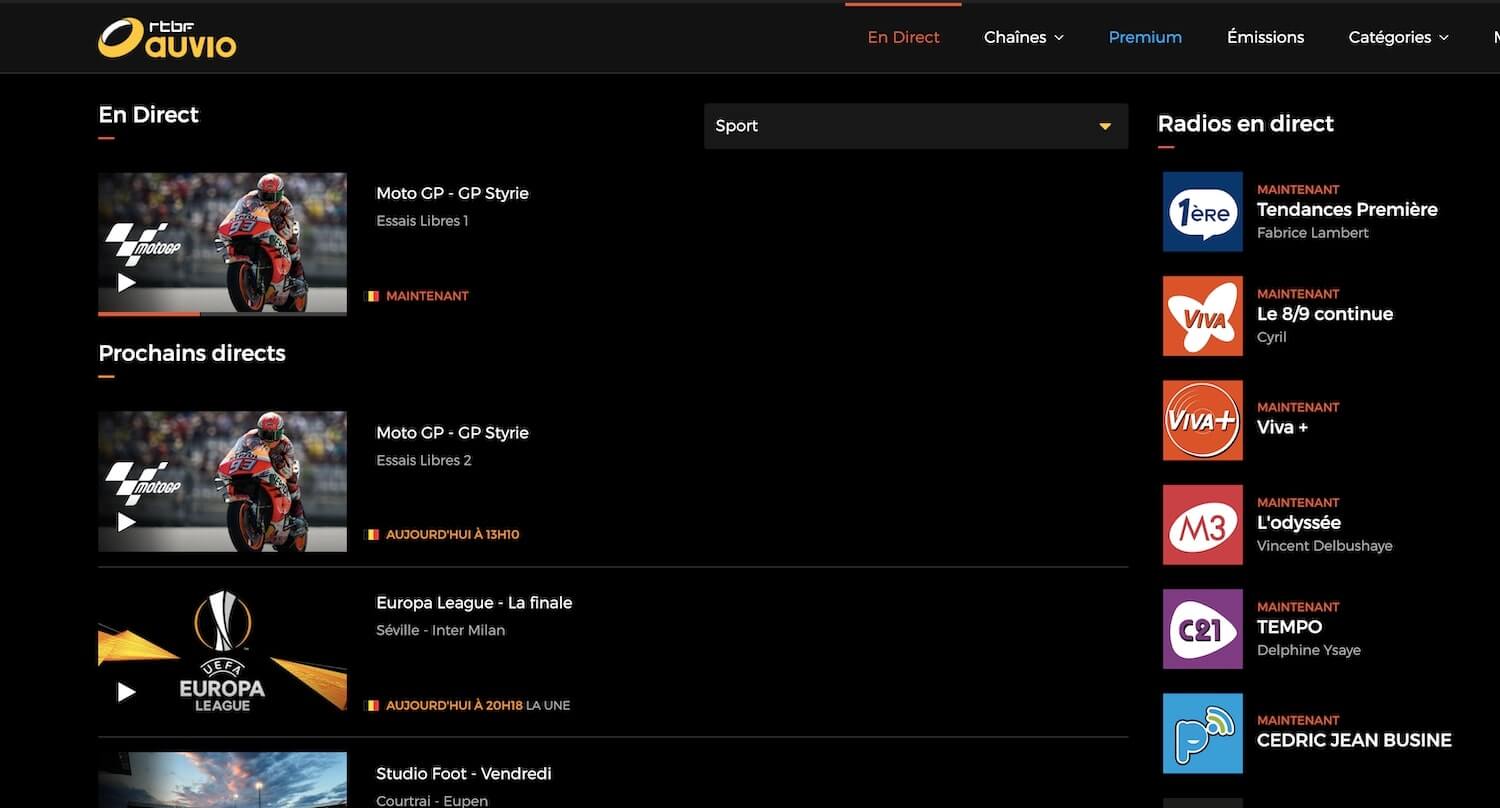Listen to L'odyssée on Musiq3

pos(1299,523)
